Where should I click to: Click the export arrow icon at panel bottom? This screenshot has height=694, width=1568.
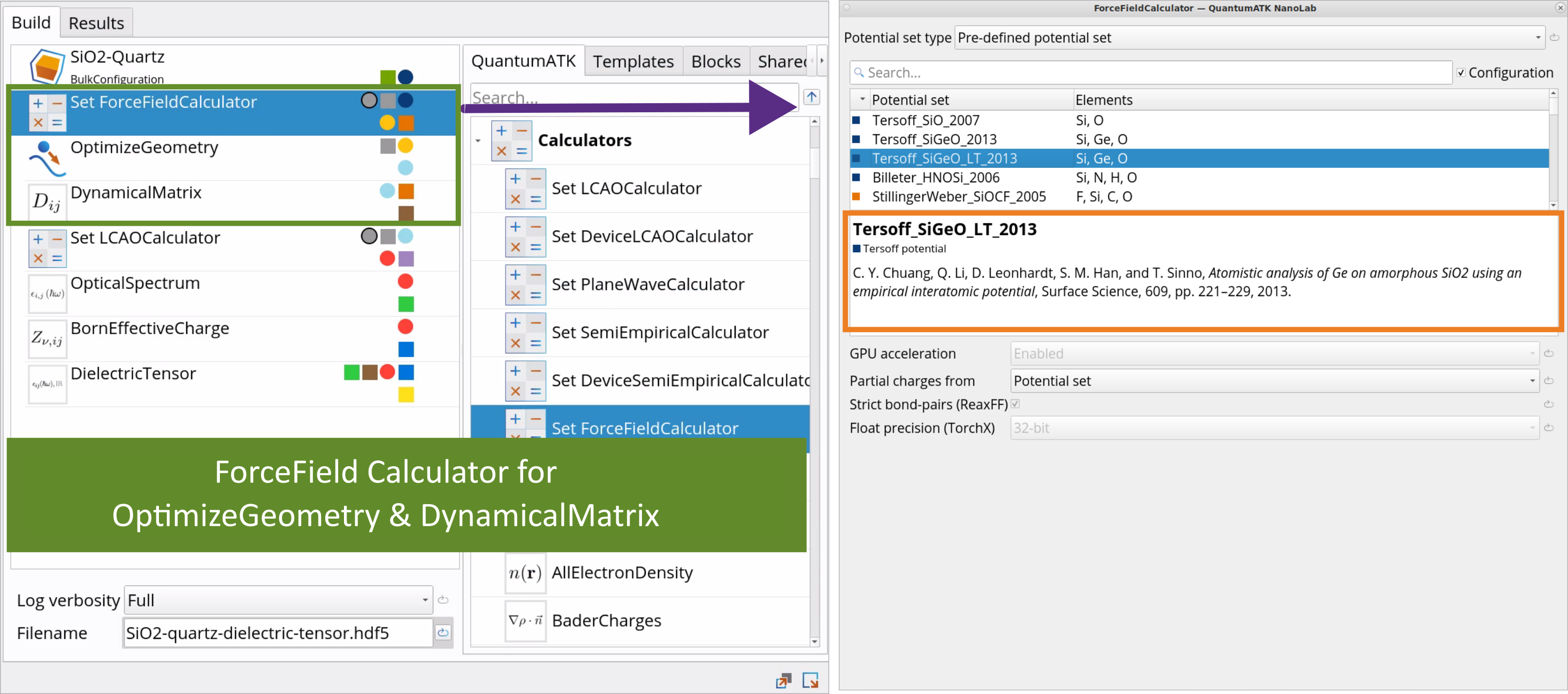tap(810, 680)
